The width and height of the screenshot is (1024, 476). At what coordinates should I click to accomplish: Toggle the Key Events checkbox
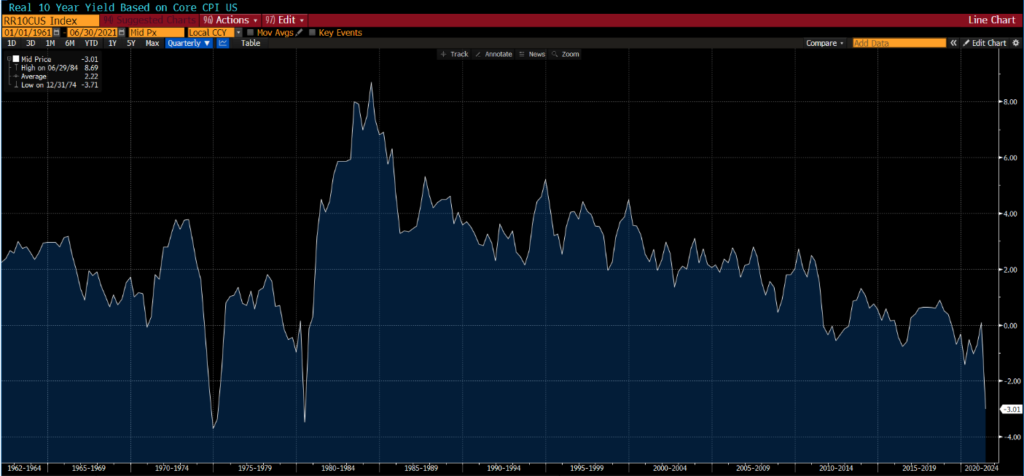coord(312,32)
